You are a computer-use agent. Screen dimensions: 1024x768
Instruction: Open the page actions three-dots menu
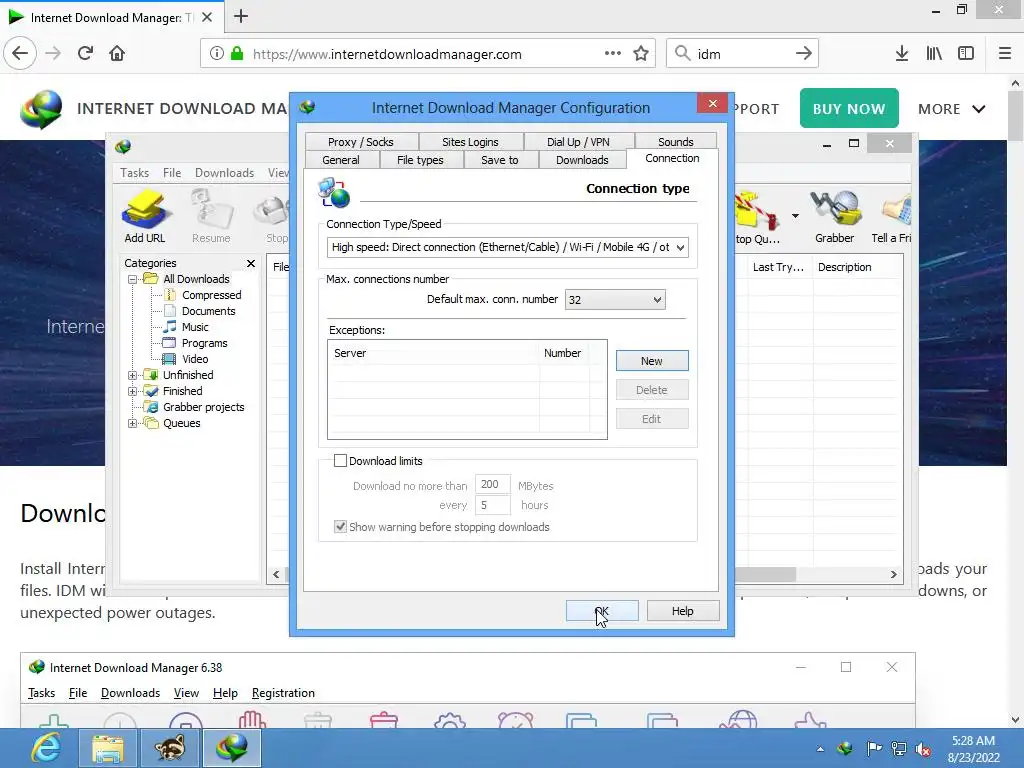pyautogui.click(x=613, y=53)
